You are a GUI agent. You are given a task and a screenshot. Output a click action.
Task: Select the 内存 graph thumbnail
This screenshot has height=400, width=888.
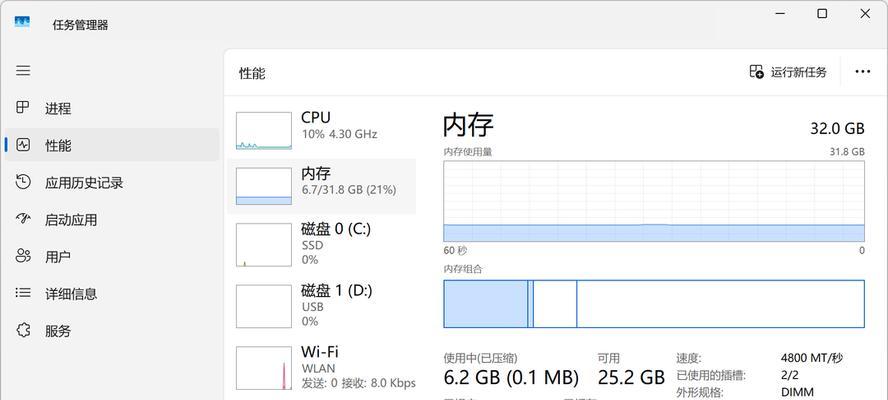264,186
